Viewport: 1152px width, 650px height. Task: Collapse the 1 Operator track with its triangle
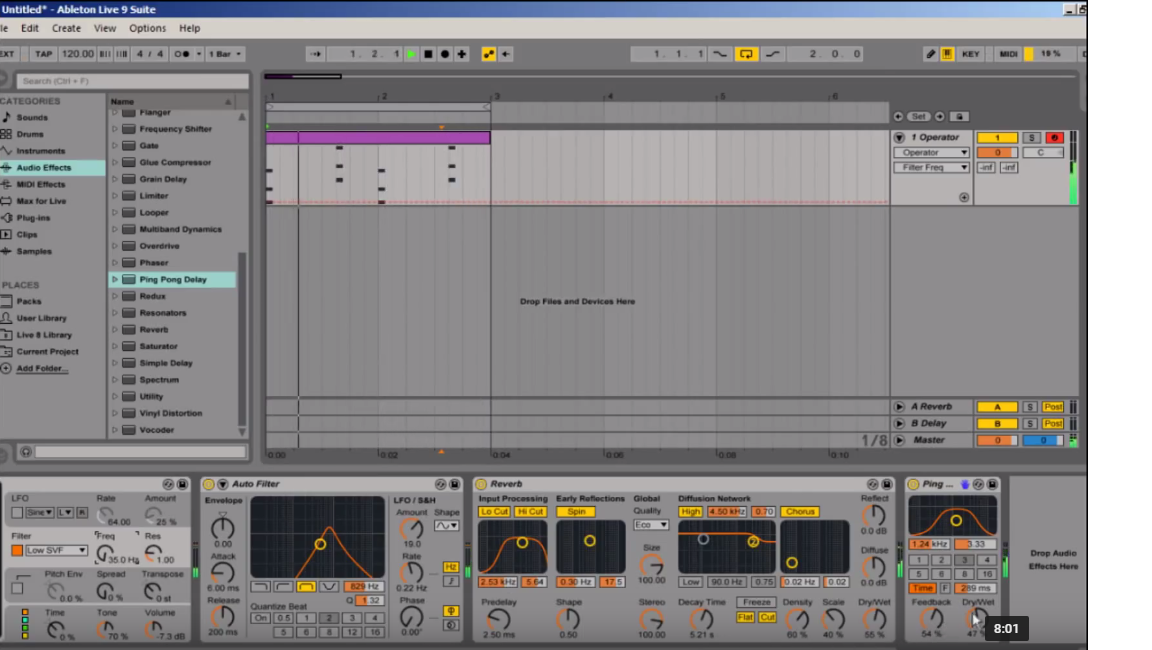pos(899,137)
